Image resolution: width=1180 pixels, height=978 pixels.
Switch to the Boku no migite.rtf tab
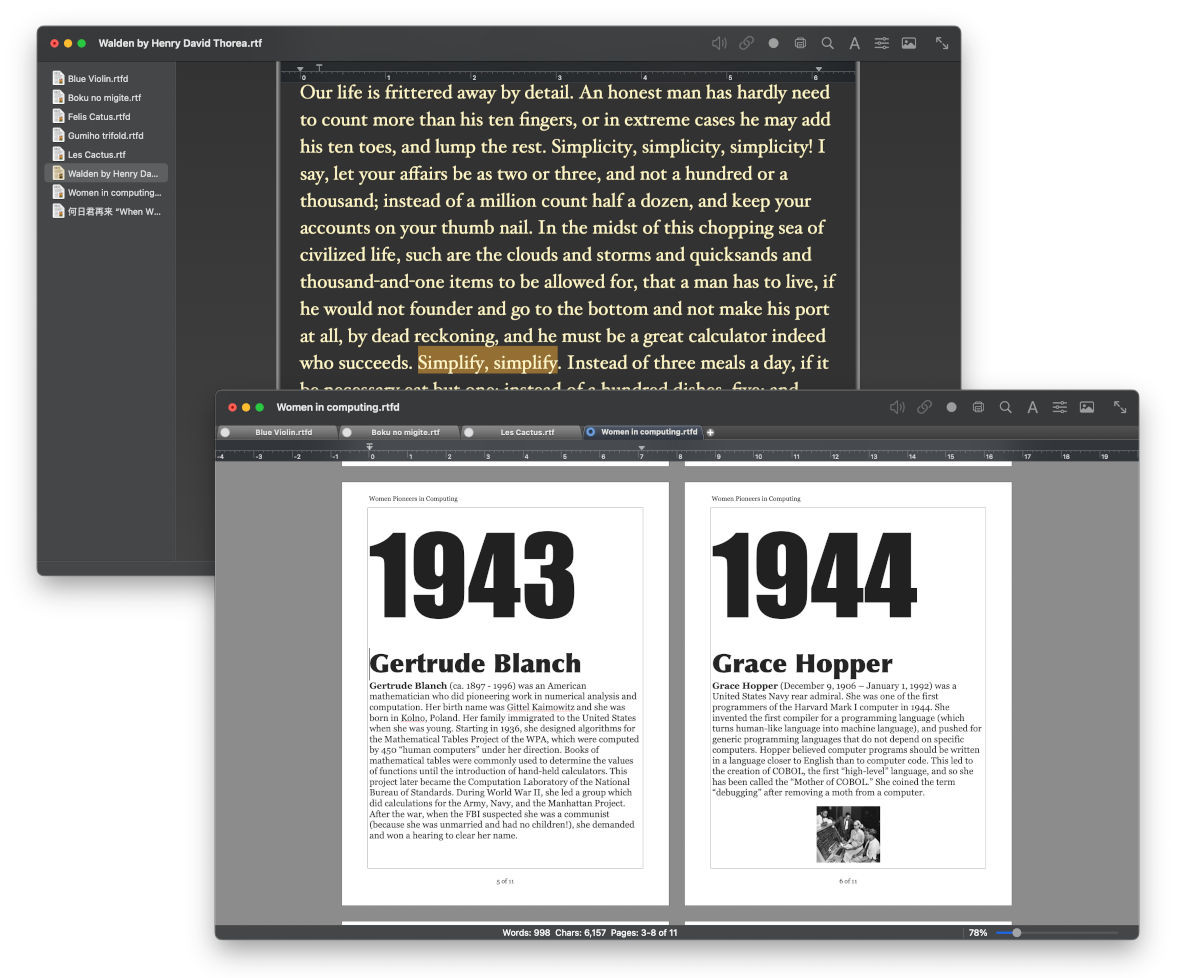pyautogui.click(x=405, y=432)
